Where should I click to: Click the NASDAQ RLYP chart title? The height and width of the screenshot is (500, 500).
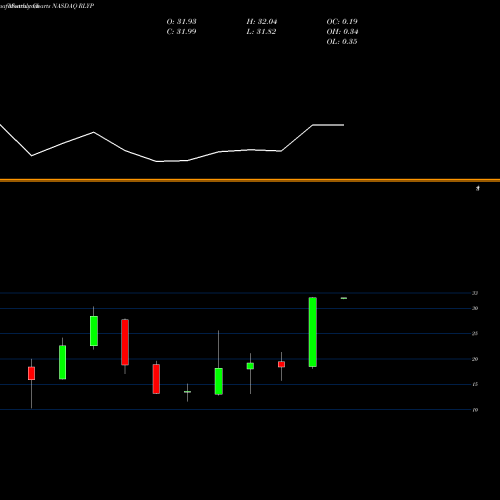[73, 6]
